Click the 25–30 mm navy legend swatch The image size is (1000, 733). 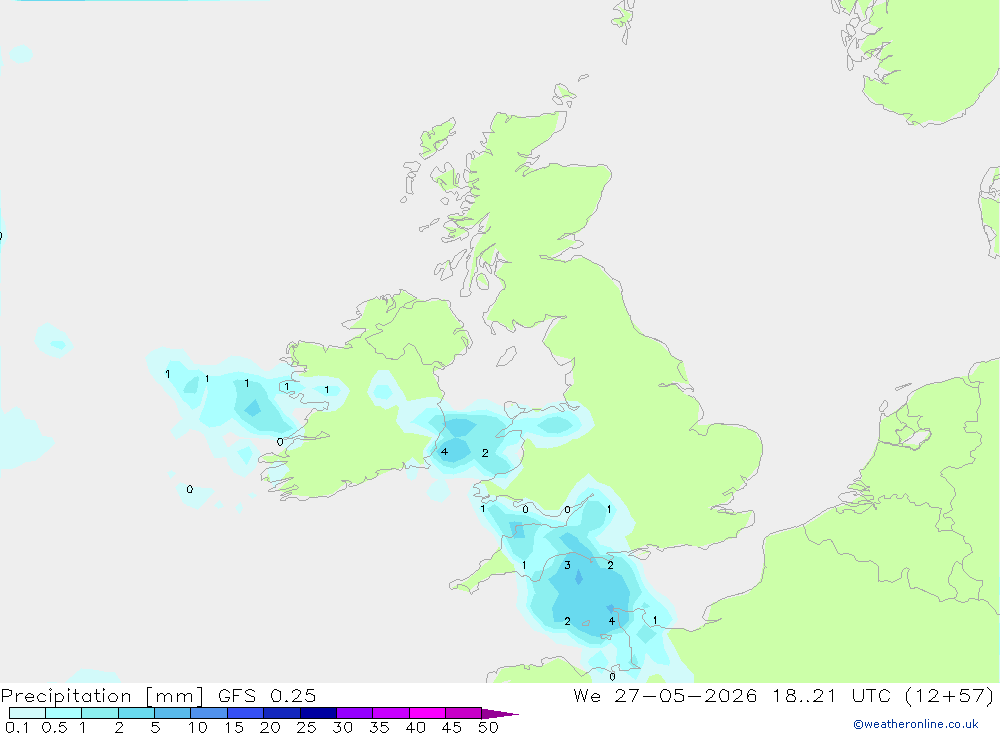(318, 713)
